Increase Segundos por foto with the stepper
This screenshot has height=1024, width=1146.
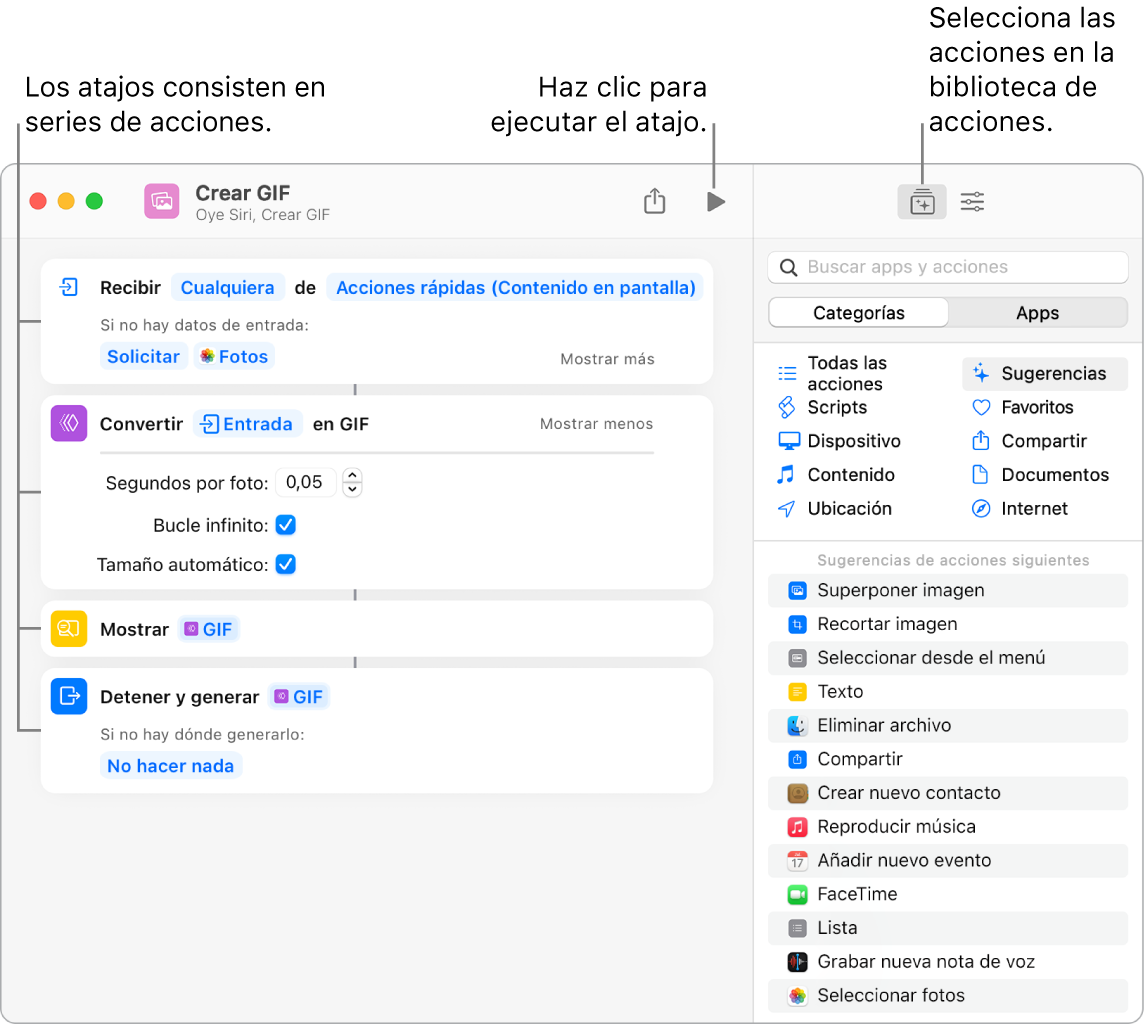point(352,476)
